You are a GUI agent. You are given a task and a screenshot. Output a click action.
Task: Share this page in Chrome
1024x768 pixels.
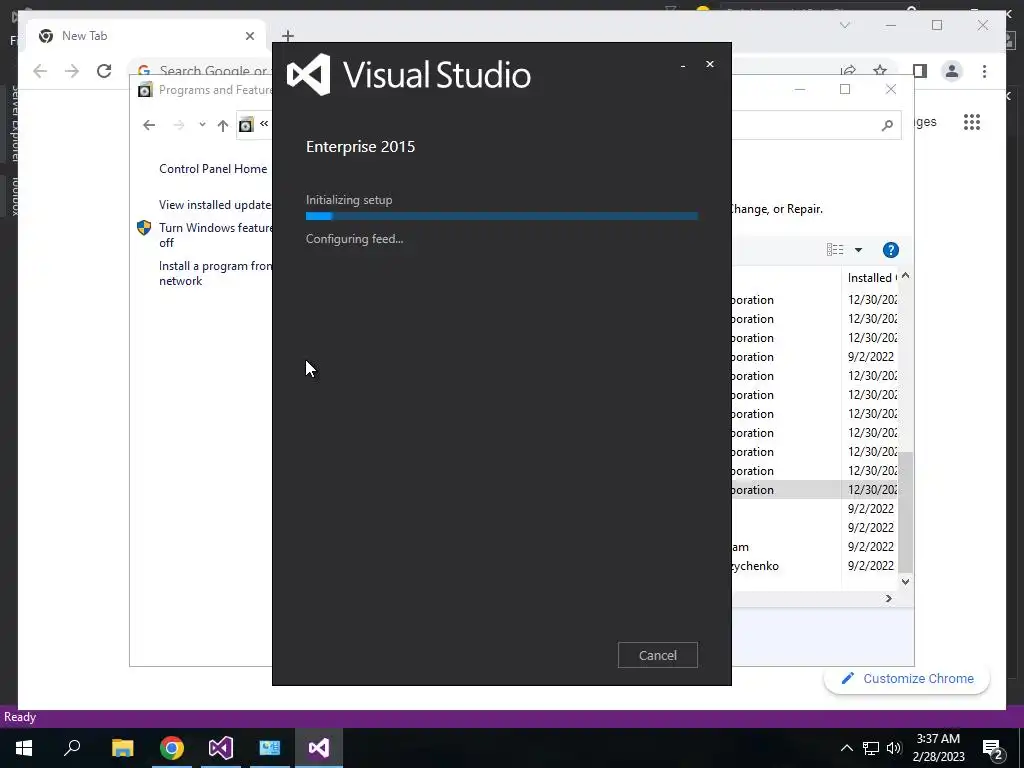click(x=848, y=71)
